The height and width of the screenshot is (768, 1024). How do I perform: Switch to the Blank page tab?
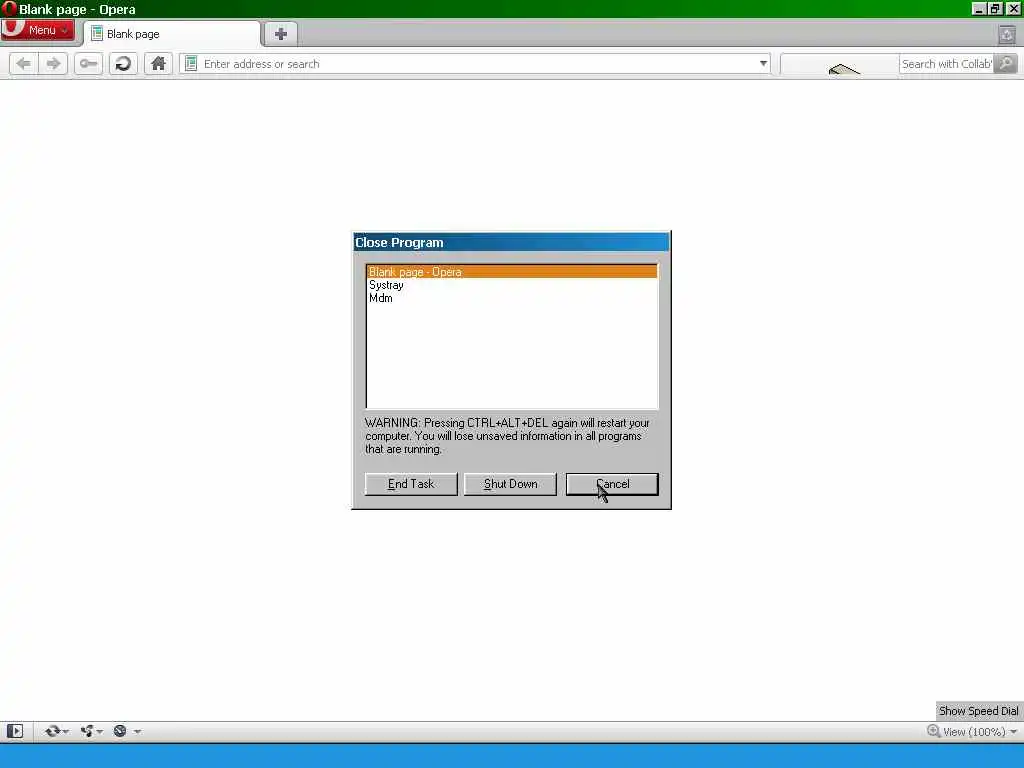pyautogui.click(x=172, y=34)
